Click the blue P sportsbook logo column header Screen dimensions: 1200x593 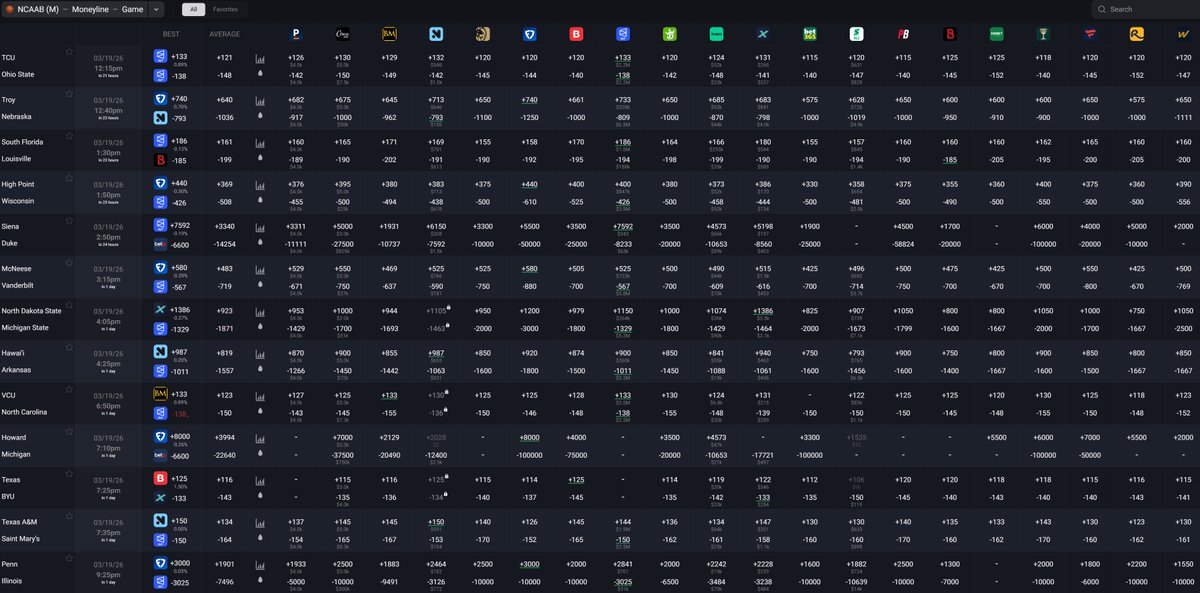click(x=296, y=34)
